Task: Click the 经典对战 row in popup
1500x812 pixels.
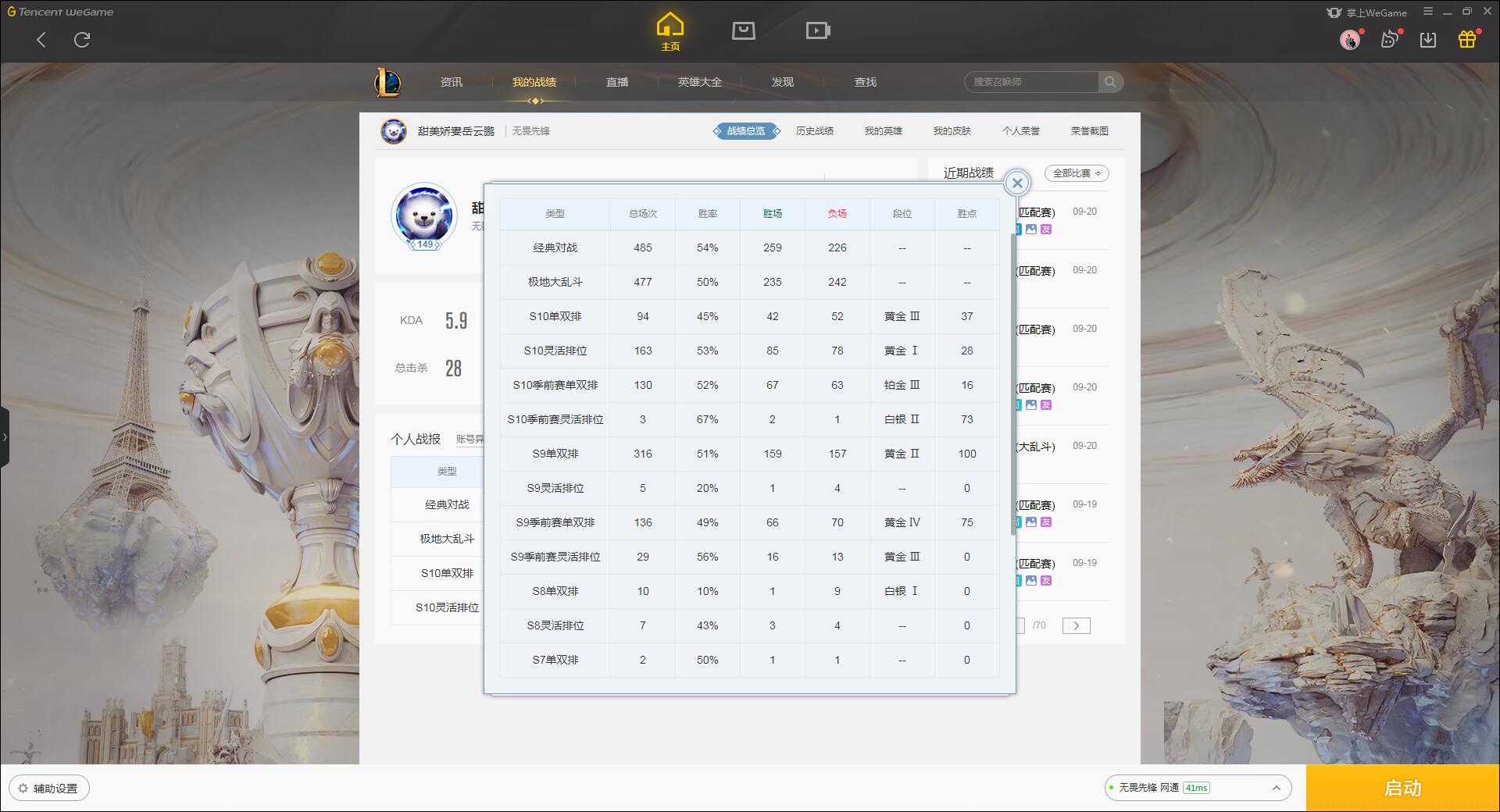Action: point(750,248)
